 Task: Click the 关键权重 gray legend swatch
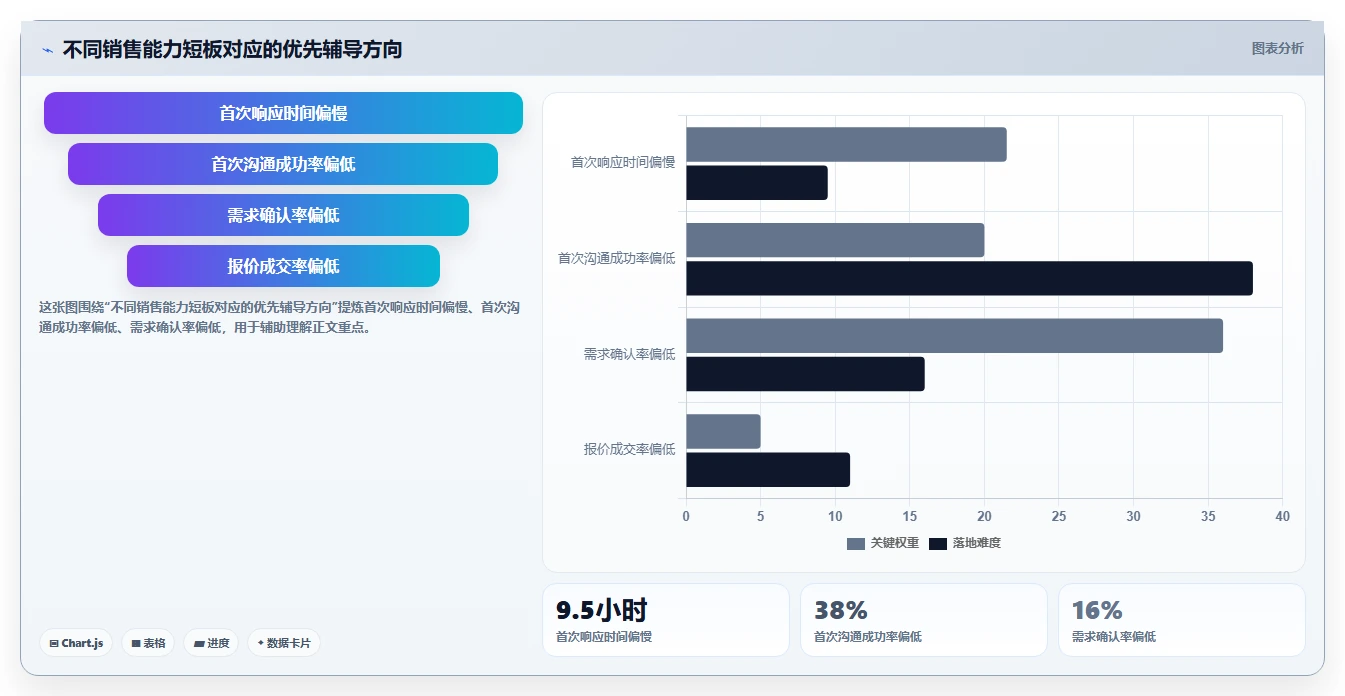[x=855, y=544]
